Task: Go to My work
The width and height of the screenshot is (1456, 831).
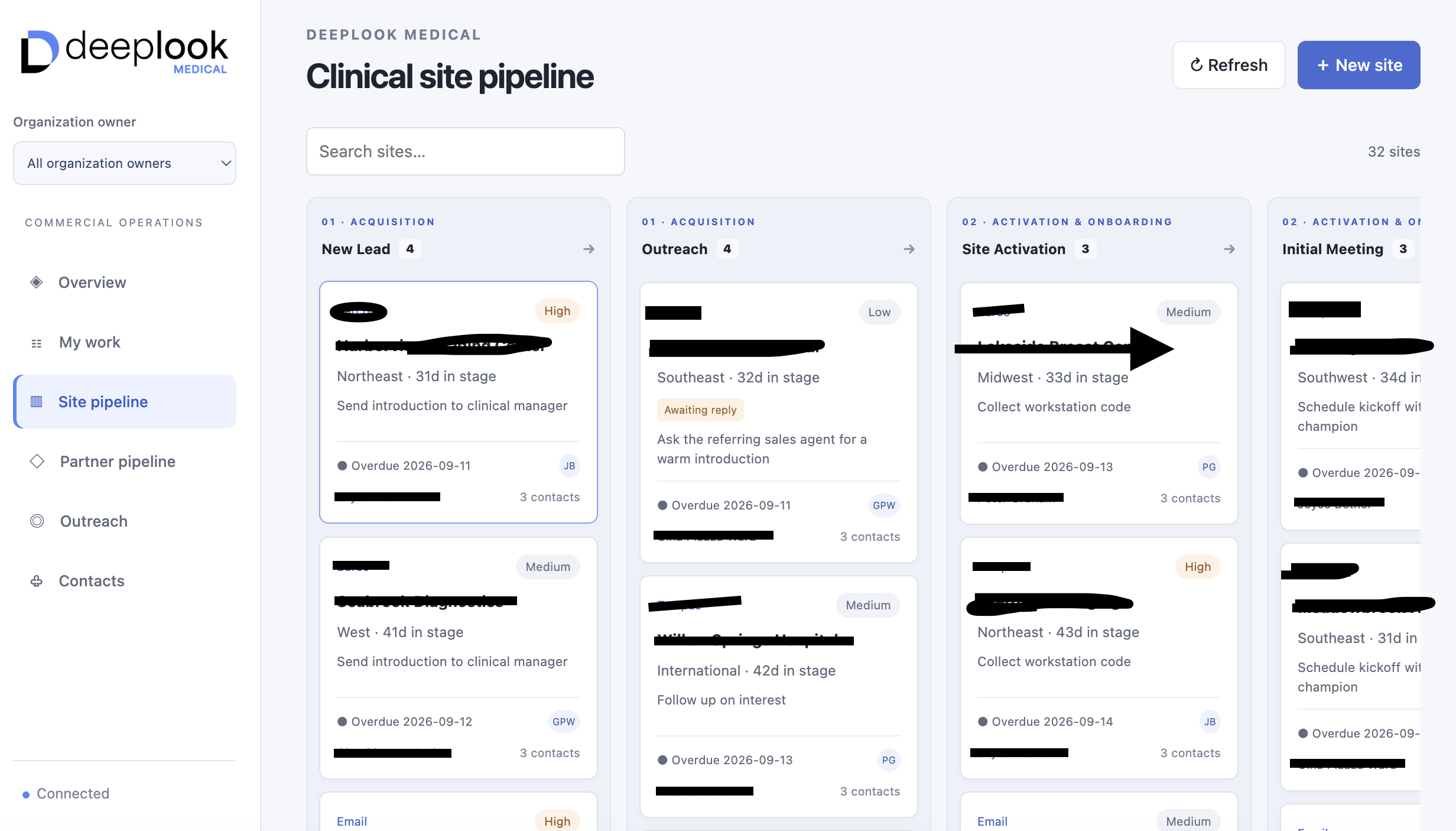Action: (125, 342)
